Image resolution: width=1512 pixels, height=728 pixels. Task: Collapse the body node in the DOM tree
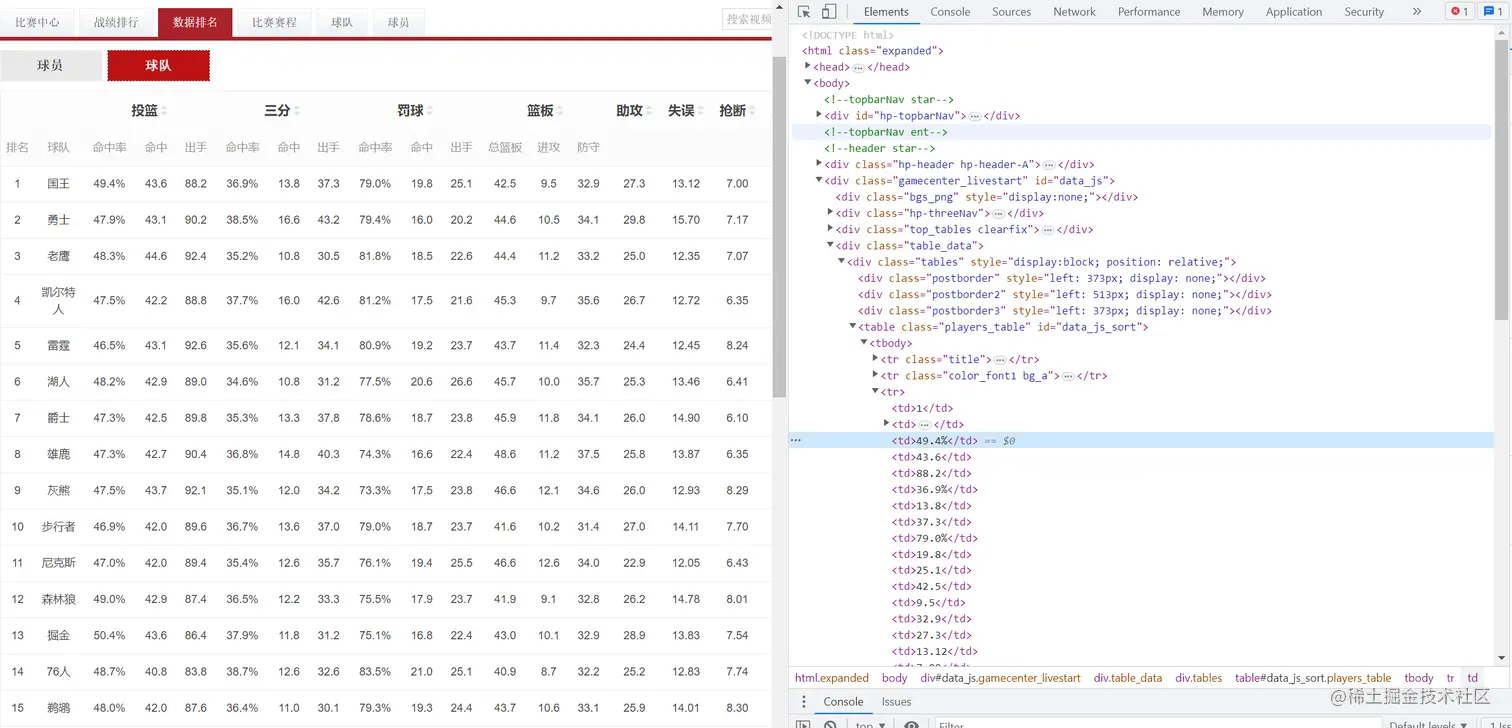pyautogui.click(x=808, y=83)
